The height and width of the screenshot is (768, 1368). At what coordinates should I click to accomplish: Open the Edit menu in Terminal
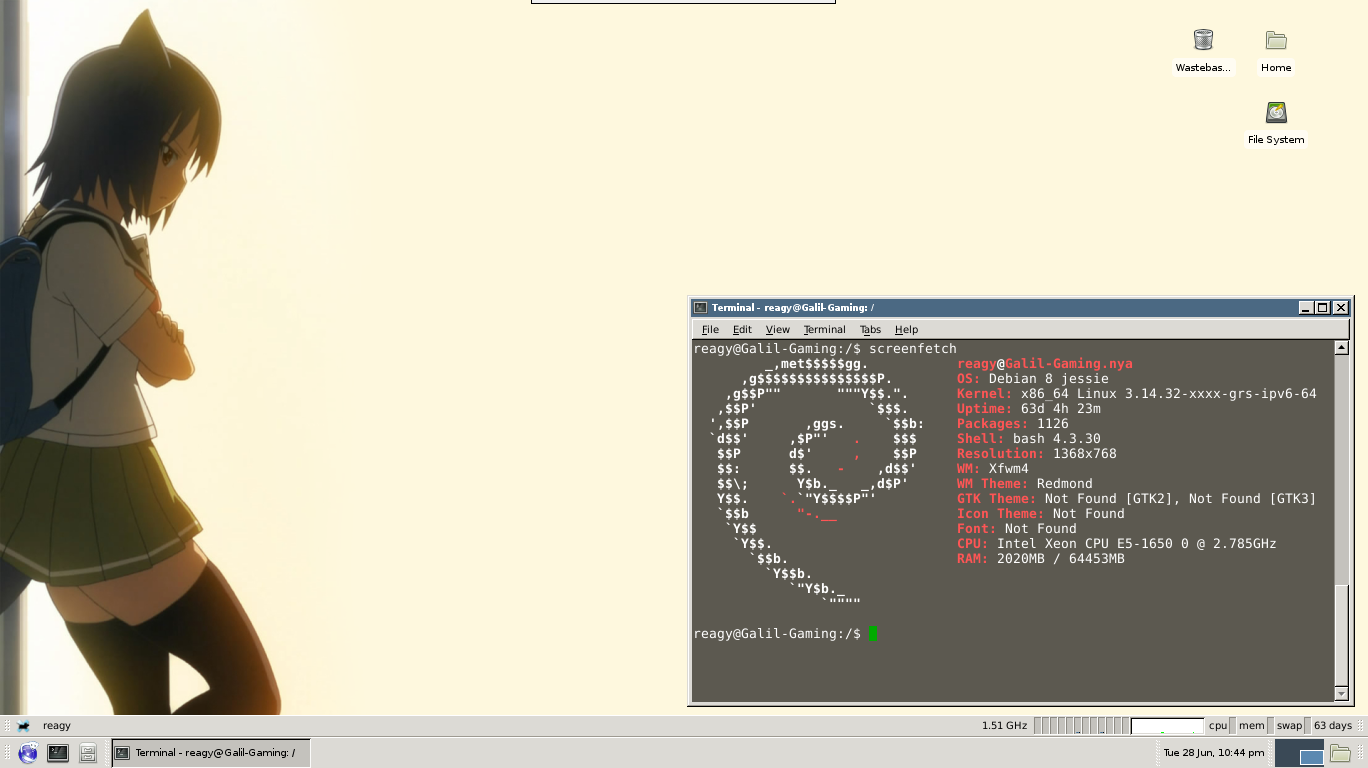point(742,329)
